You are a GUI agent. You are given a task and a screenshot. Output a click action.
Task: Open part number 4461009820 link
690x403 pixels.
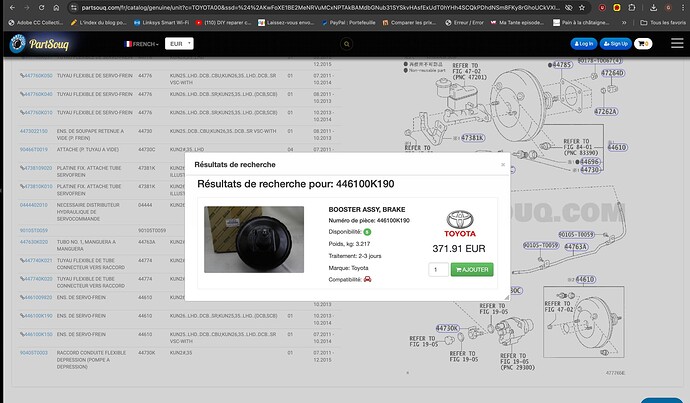click(x=36, y=297)
